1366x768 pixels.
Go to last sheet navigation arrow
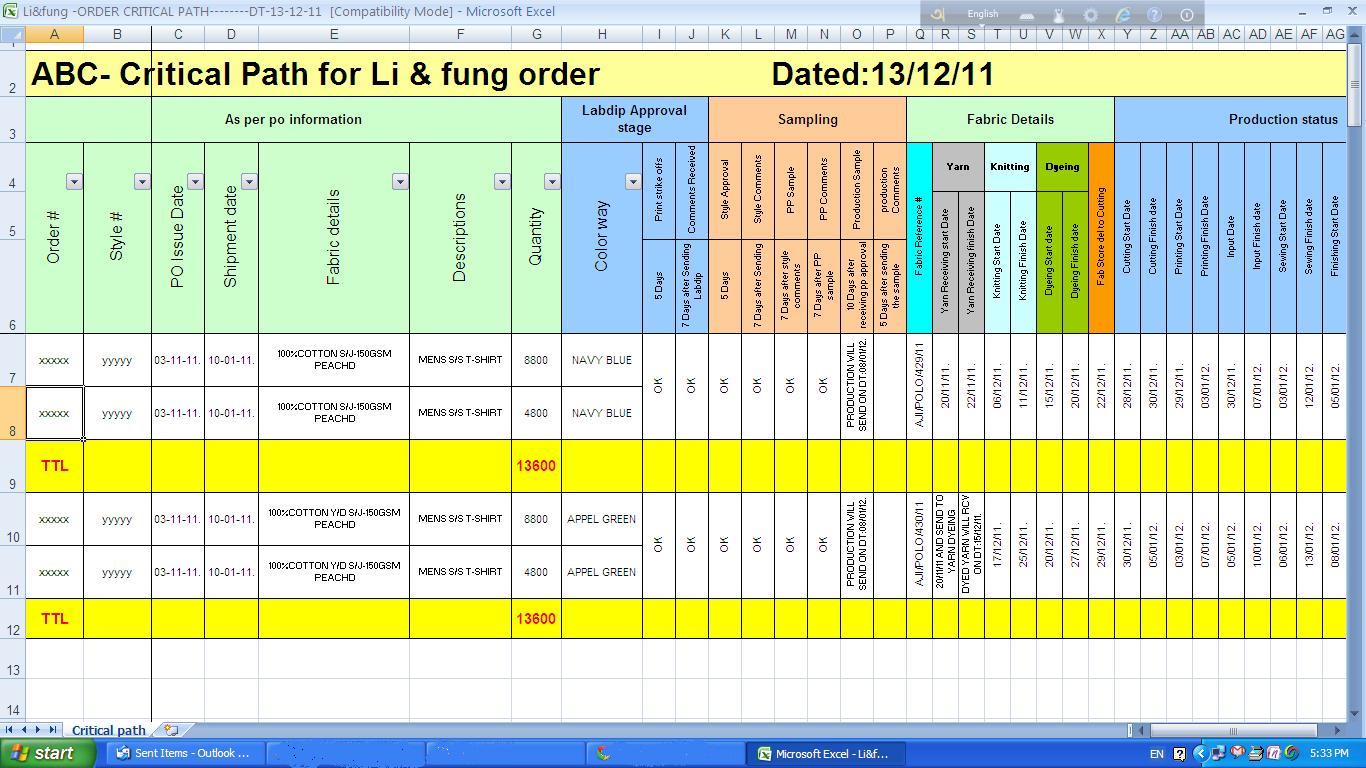pyautogui.click(x=53, y=730)
